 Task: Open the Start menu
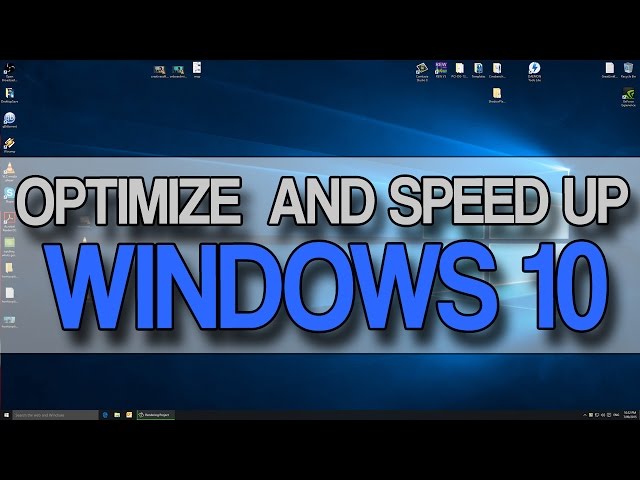pos(6,415)
